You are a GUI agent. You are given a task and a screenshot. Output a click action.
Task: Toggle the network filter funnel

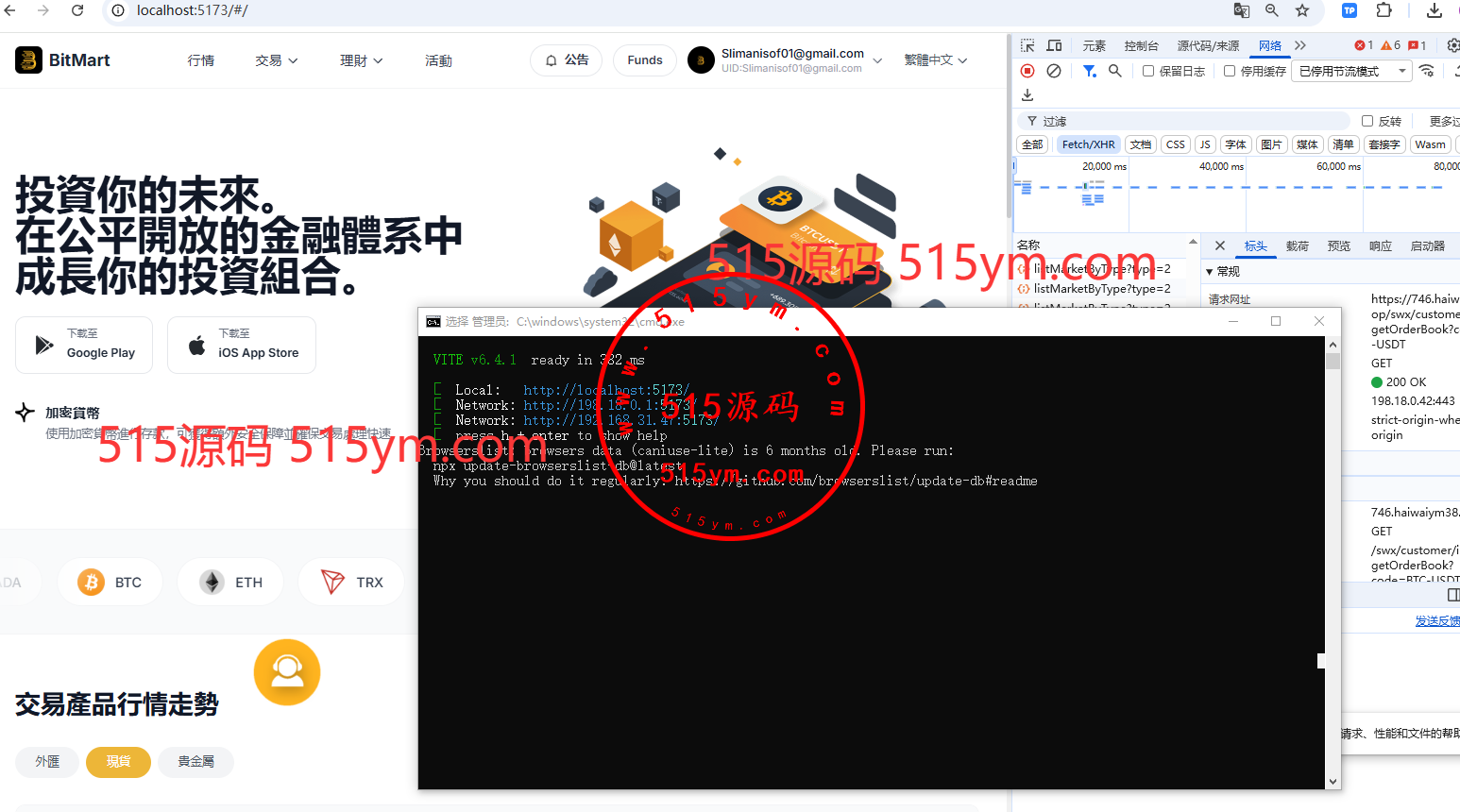[x=1089, y=71]
